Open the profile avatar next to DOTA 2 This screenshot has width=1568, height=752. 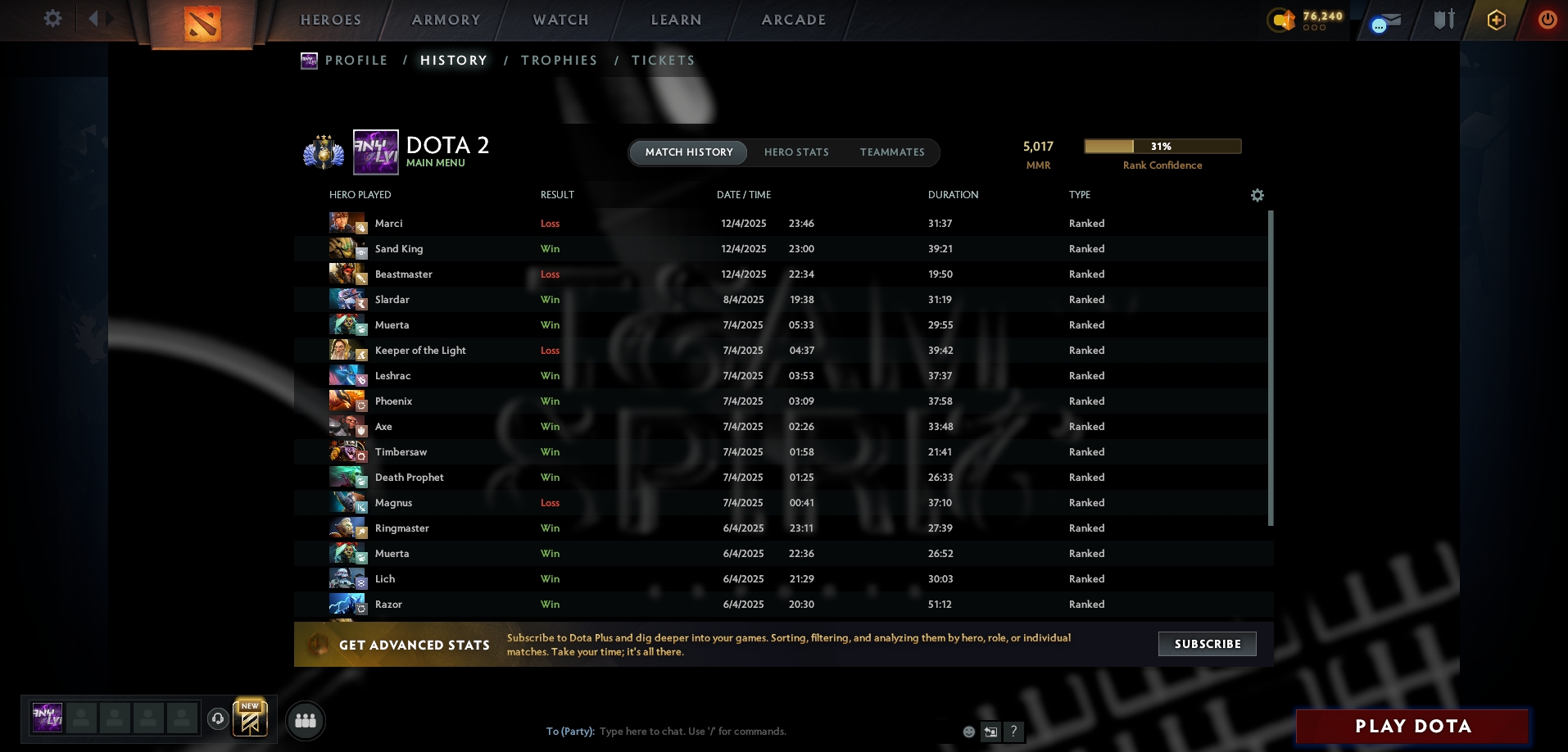click(x=376, y=152)
